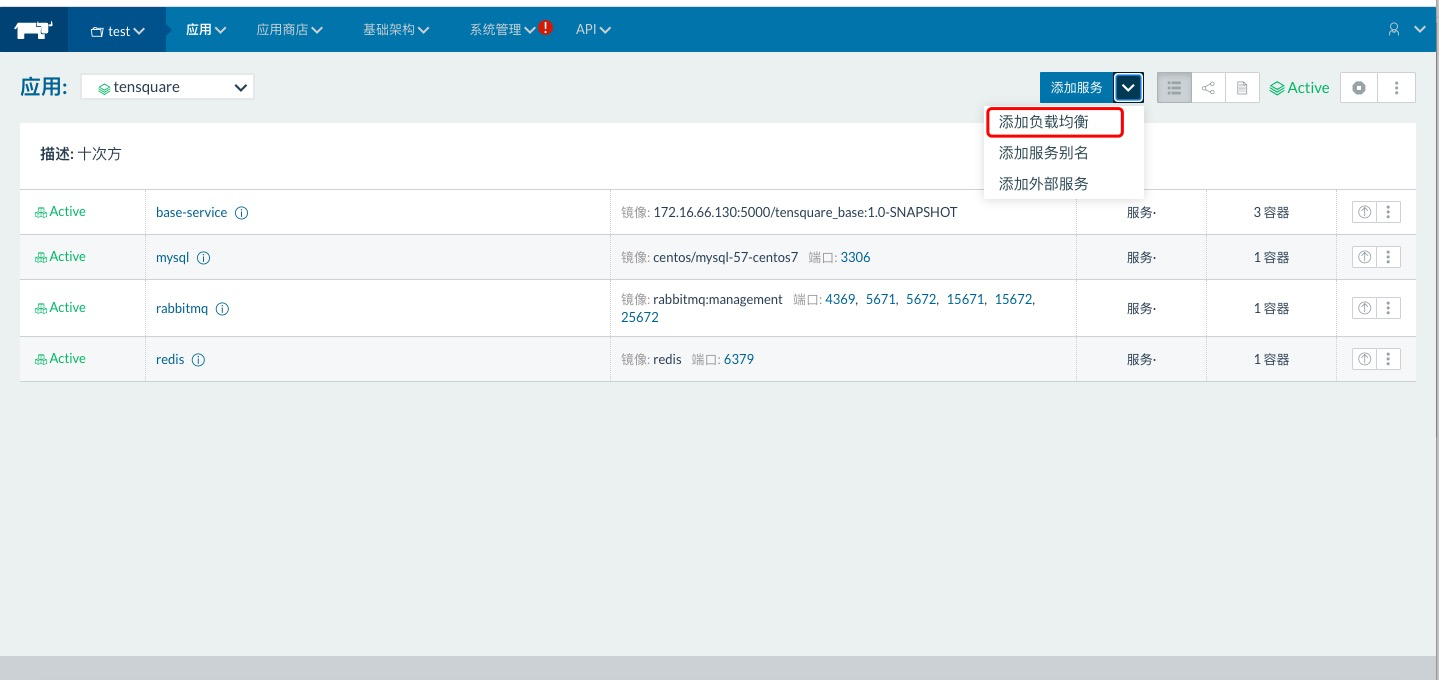Select 添加服务别名 from the dropdown

[1044, 153]
